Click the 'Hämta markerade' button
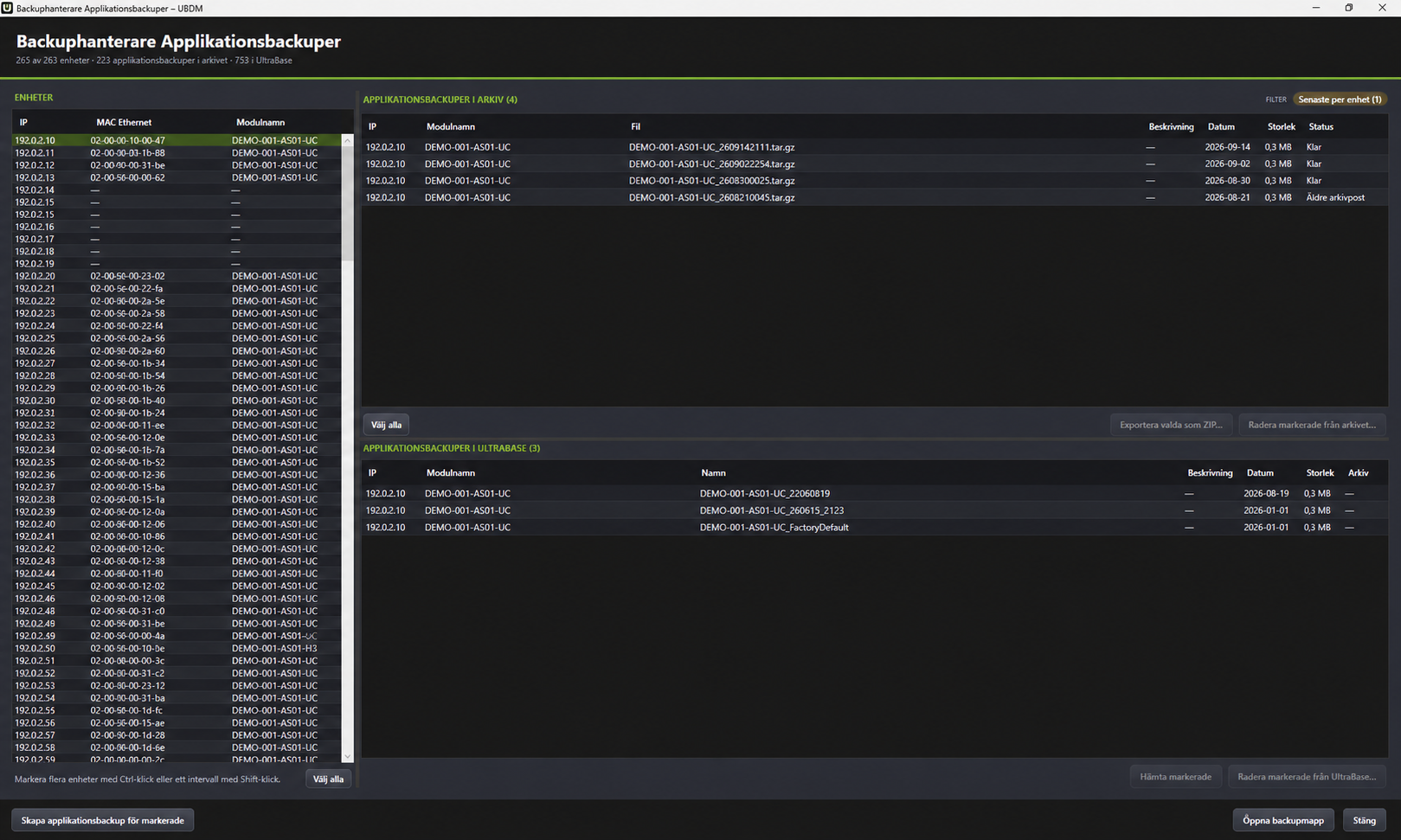Image resolution: width=1401 pixels, height=840 pixels. coord(1175,777)
